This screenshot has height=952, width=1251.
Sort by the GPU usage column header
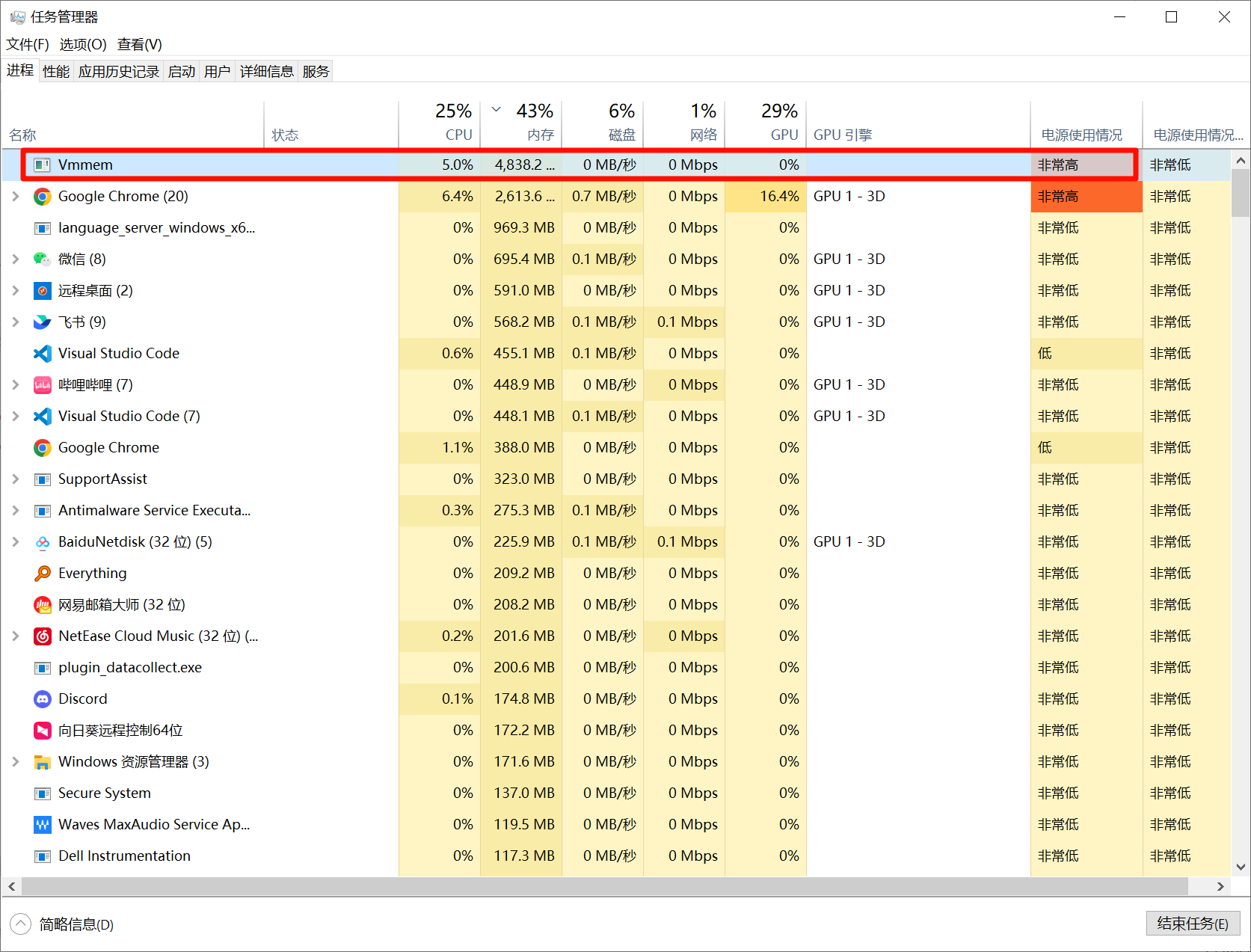766,123
